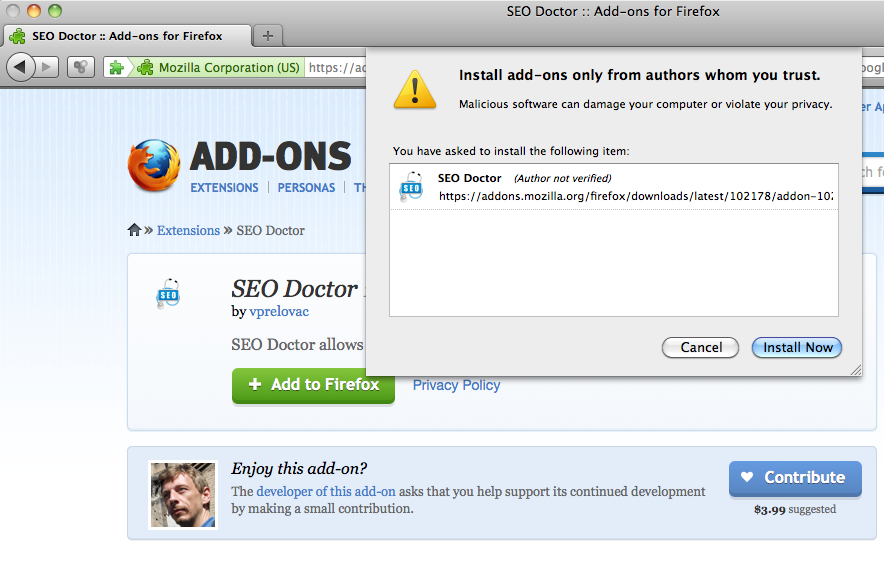This screenshot has height=561, width=884.
Task: Confirm with the Install Now button
Action: (x=797, y=347)
